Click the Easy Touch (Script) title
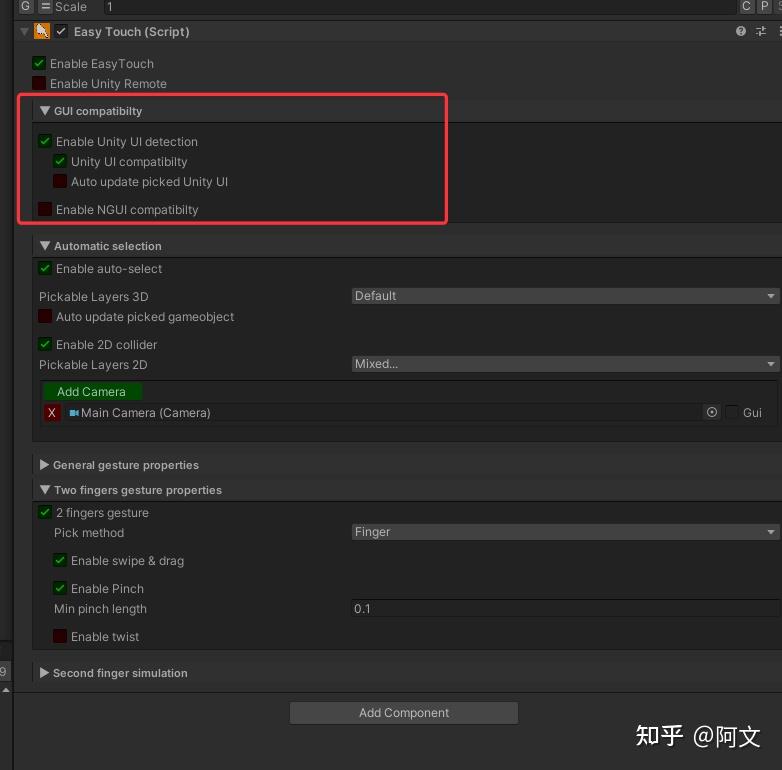This screenshot has height=770, width=782. [132, 32]
